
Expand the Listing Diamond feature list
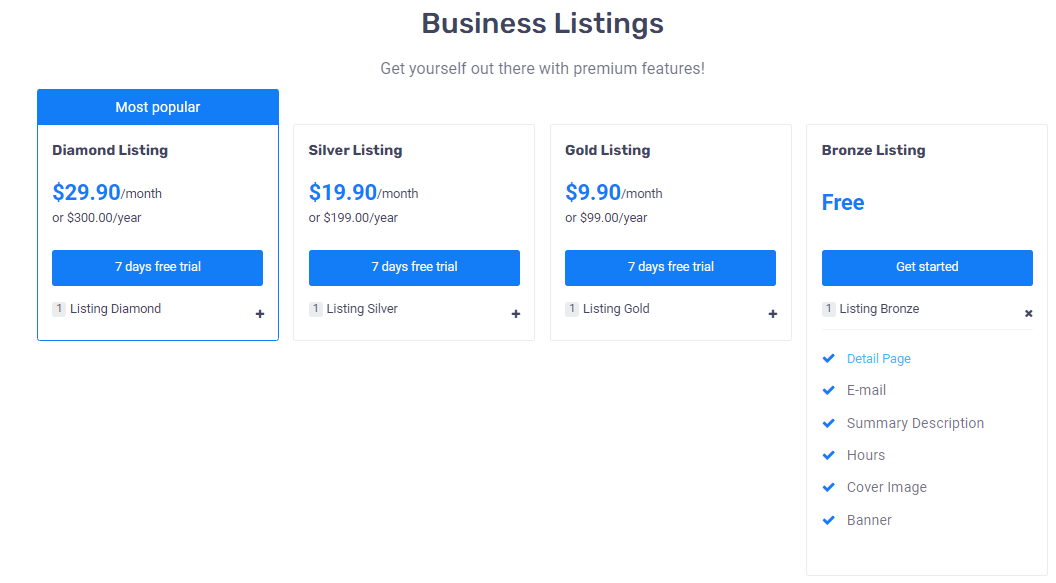pos(259,314)
